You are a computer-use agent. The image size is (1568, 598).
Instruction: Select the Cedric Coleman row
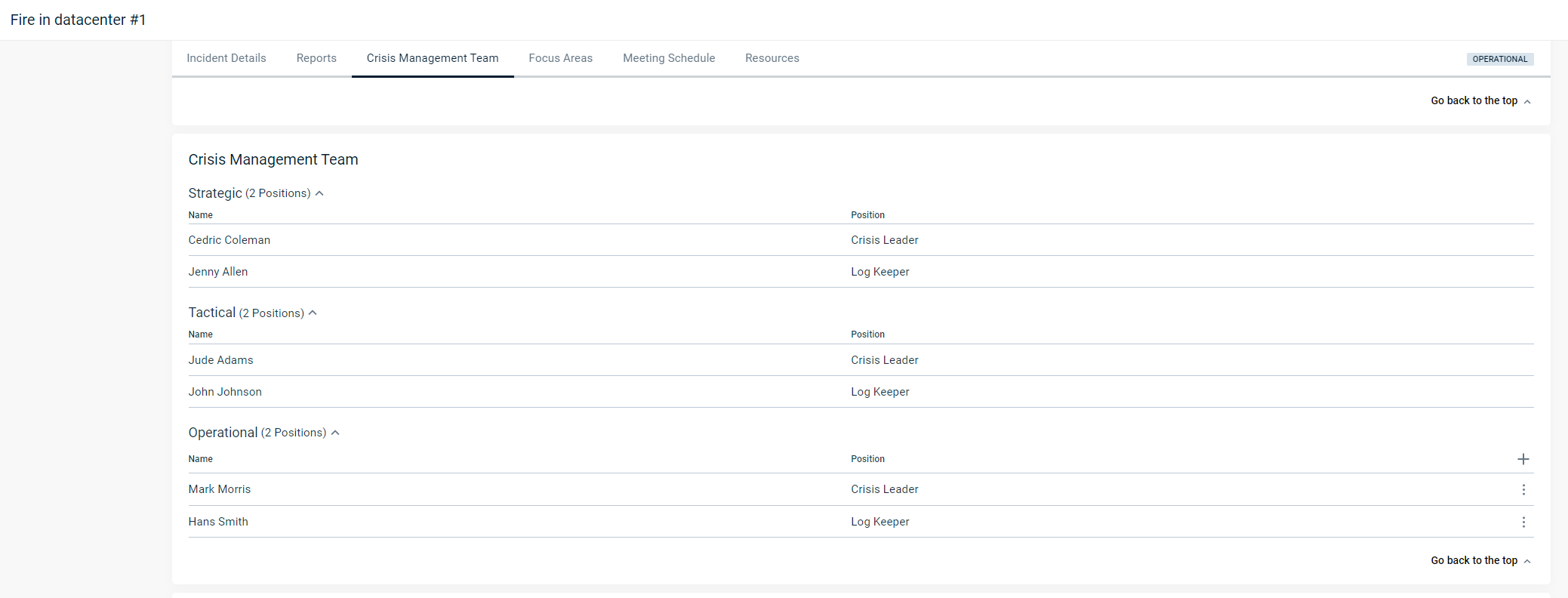pyautogui.click(x=861, y=240)
